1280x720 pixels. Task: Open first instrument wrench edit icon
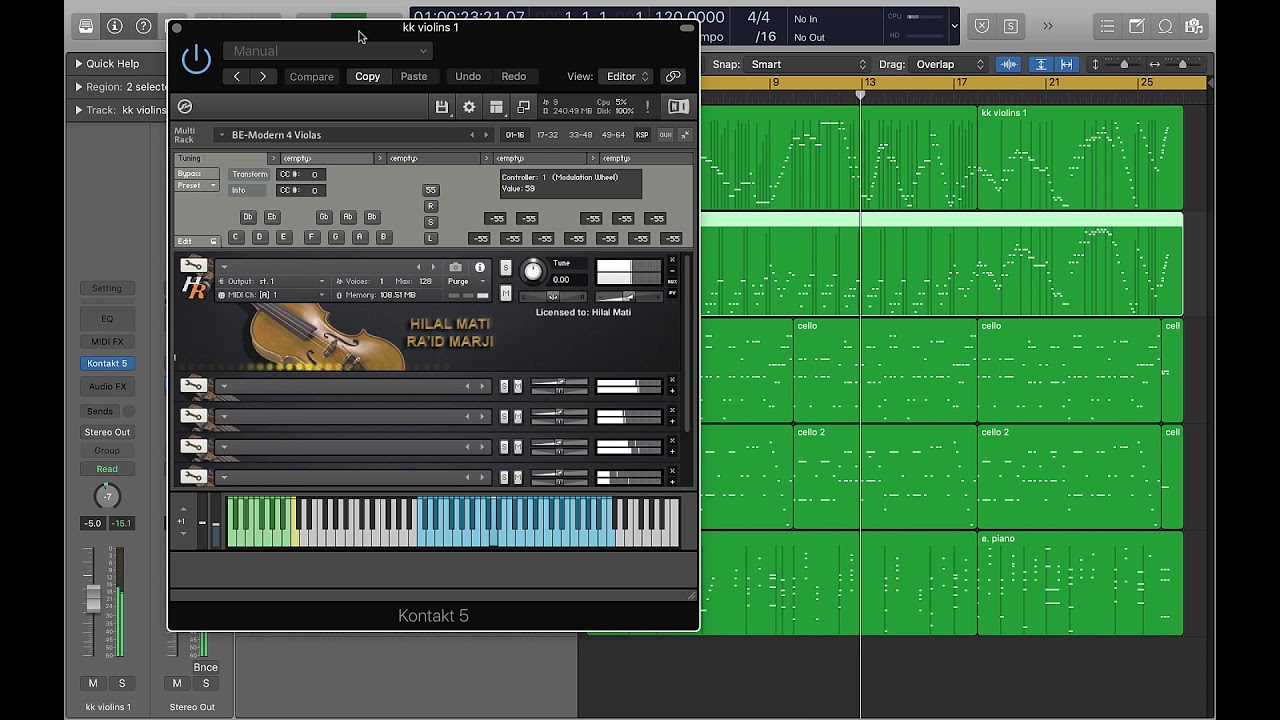click(193, 266)
